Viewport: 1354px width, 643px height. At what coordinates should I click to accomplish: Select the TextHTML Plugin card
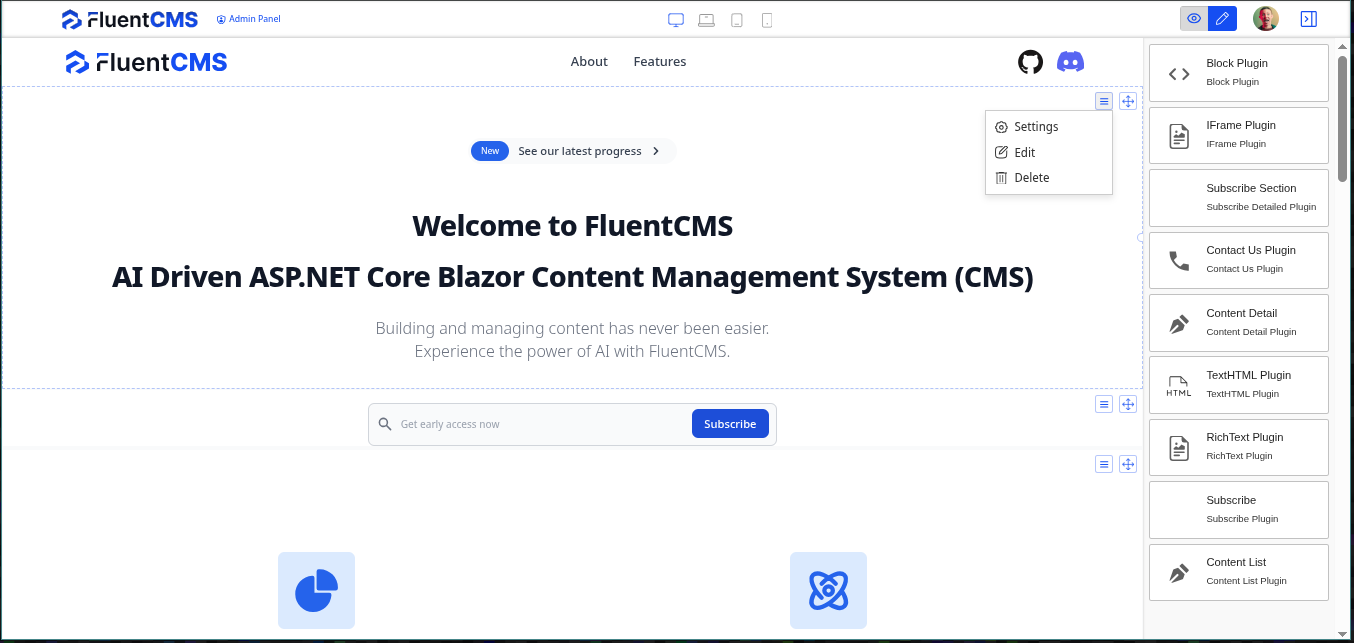pyautogui.click(x=1239, y=384)
